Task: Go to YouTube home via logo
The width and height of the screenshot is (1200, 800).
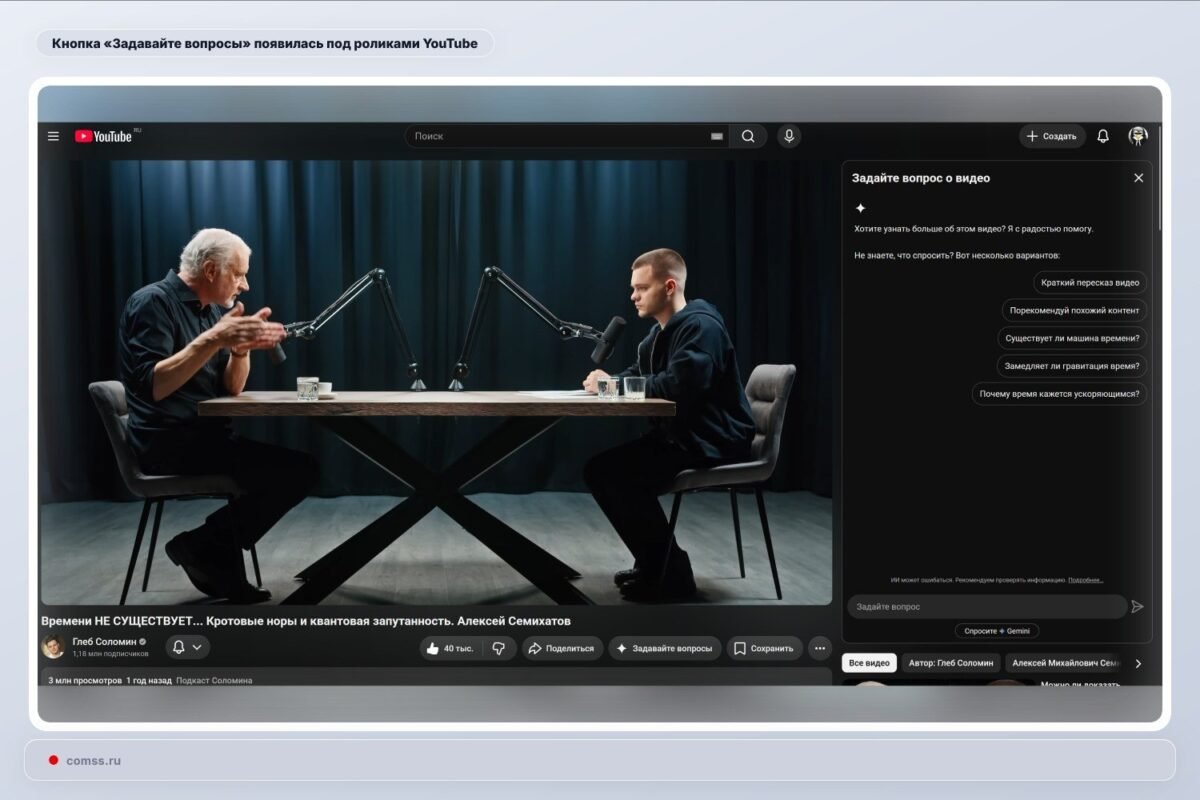Action: [103, 136]
